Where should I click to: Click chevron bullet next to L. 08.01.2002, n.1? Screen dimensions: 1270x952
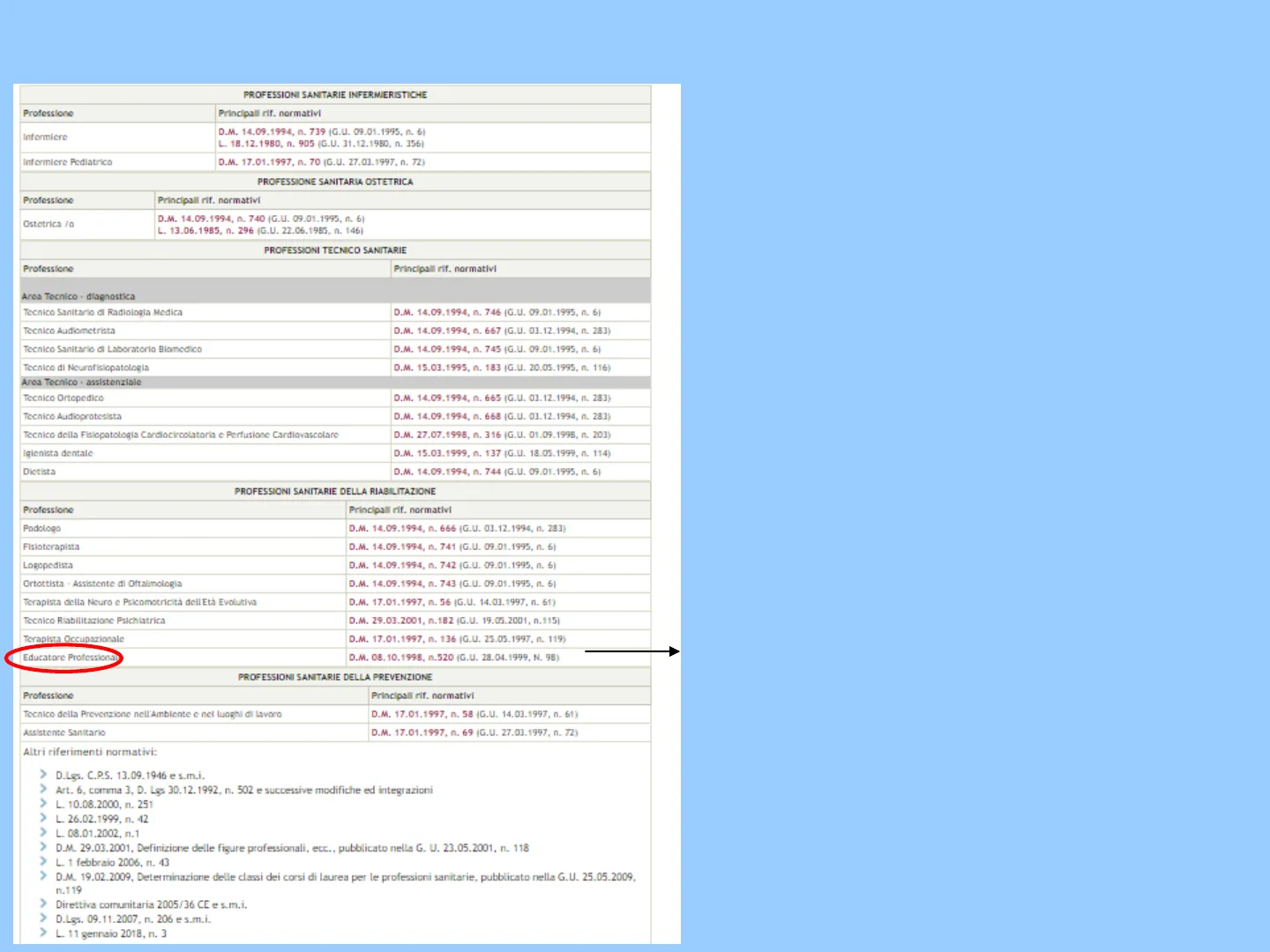43,833
